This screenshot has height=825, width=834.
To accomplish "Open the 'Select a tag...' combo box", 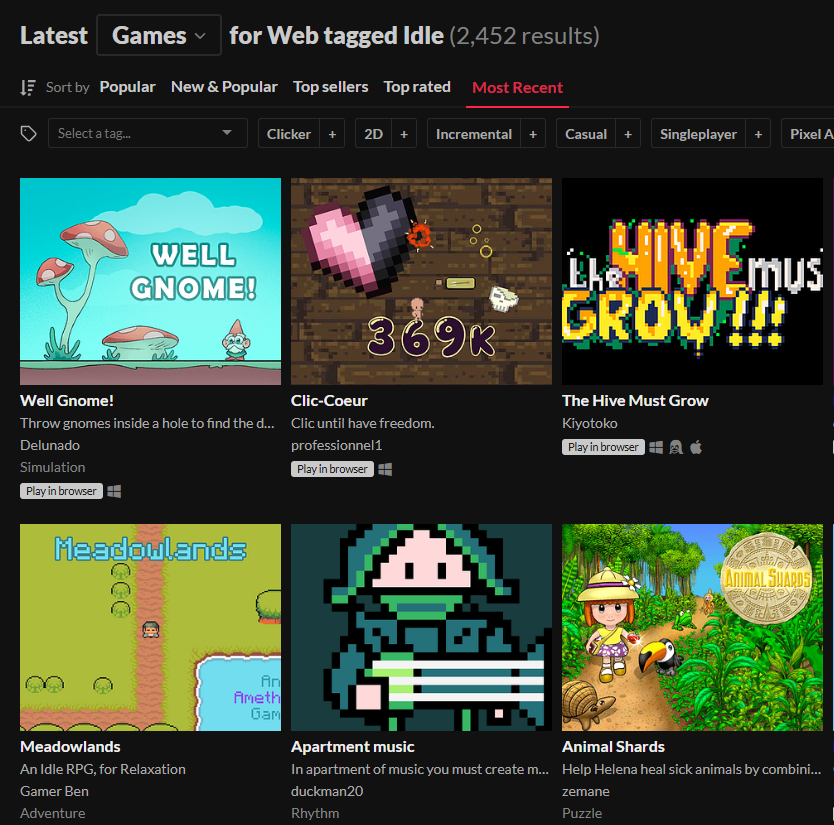I will [x=147, y=133].
